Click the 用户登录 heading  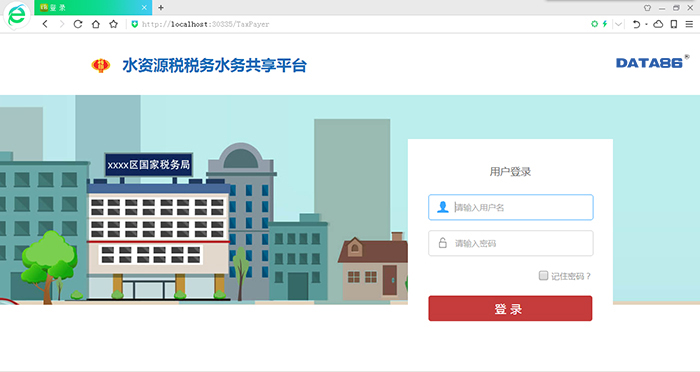click(x=510, y=171)
